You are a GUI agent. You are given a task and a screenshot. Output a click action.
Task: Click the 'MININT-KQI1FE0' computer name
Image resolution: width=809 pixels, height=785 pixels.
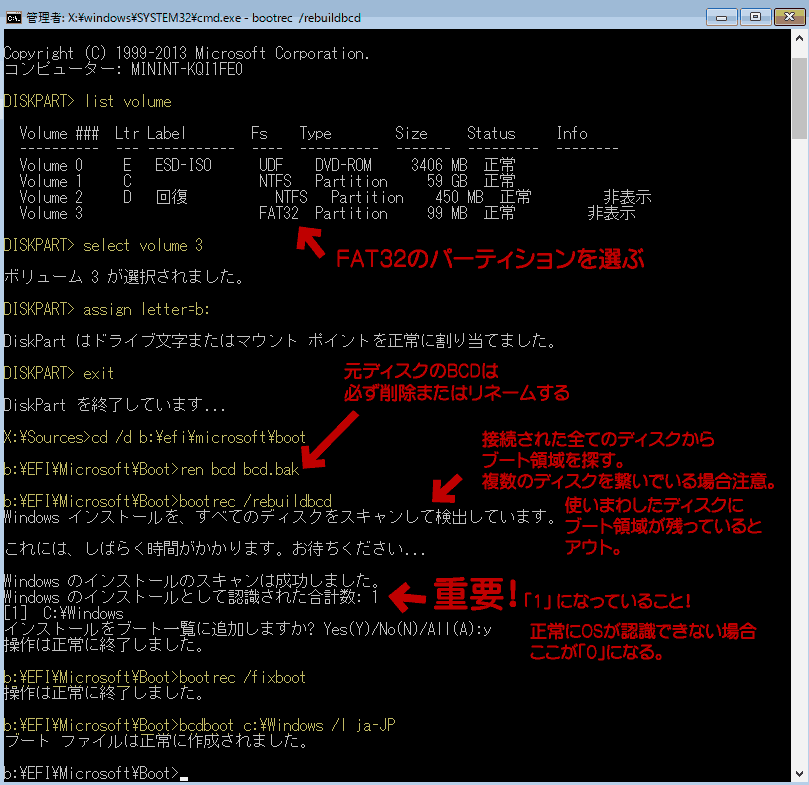187,70
